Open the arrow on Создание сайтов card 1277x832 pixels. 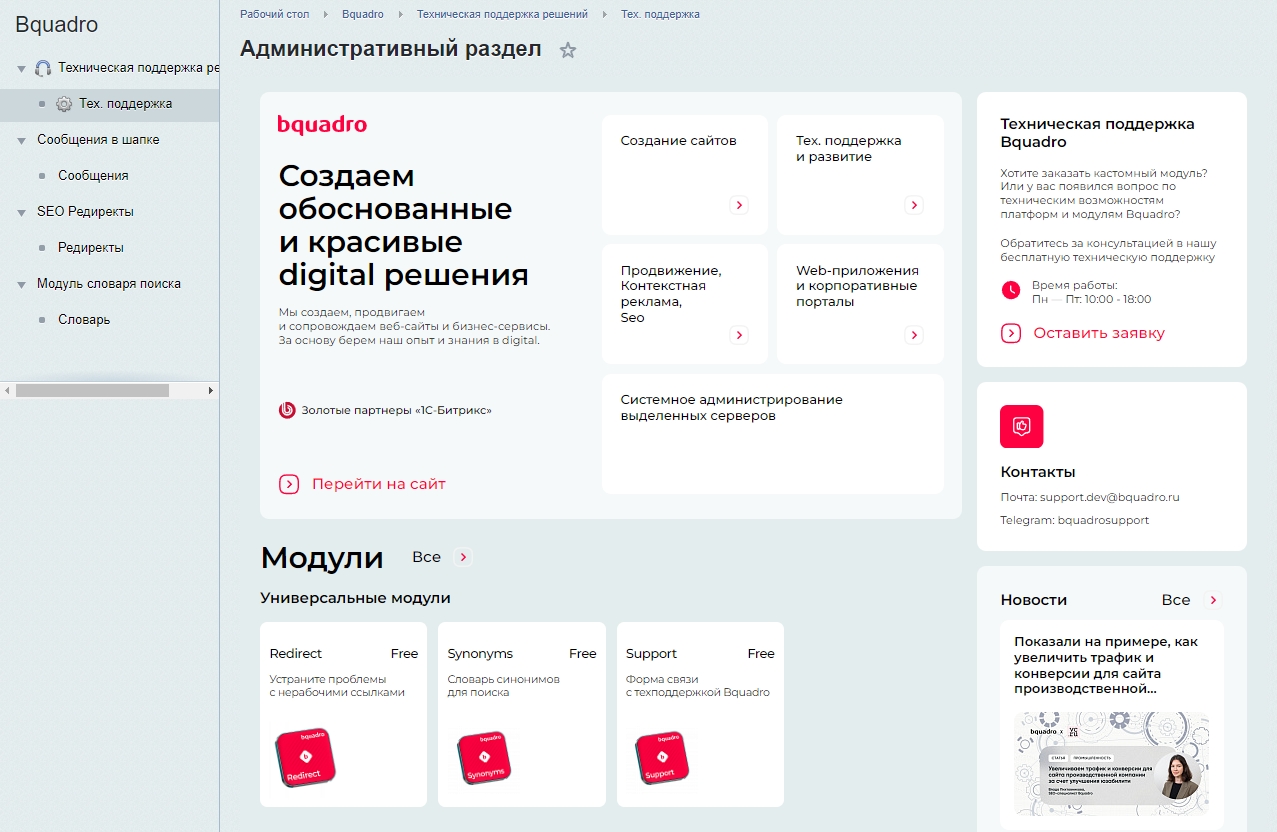pos(739,205)
